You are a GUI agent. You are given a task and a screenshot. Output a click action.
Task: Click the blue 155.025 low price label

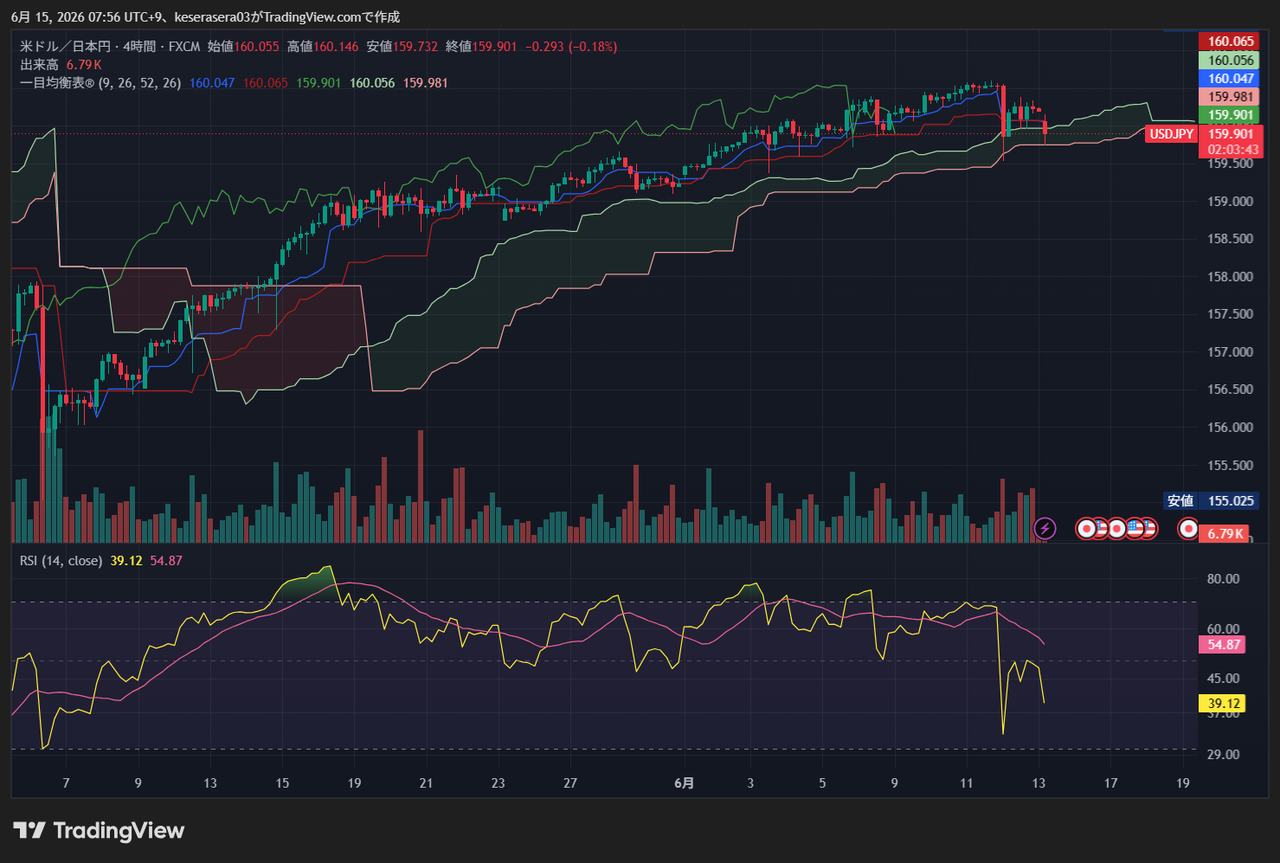coord(1231,501)
